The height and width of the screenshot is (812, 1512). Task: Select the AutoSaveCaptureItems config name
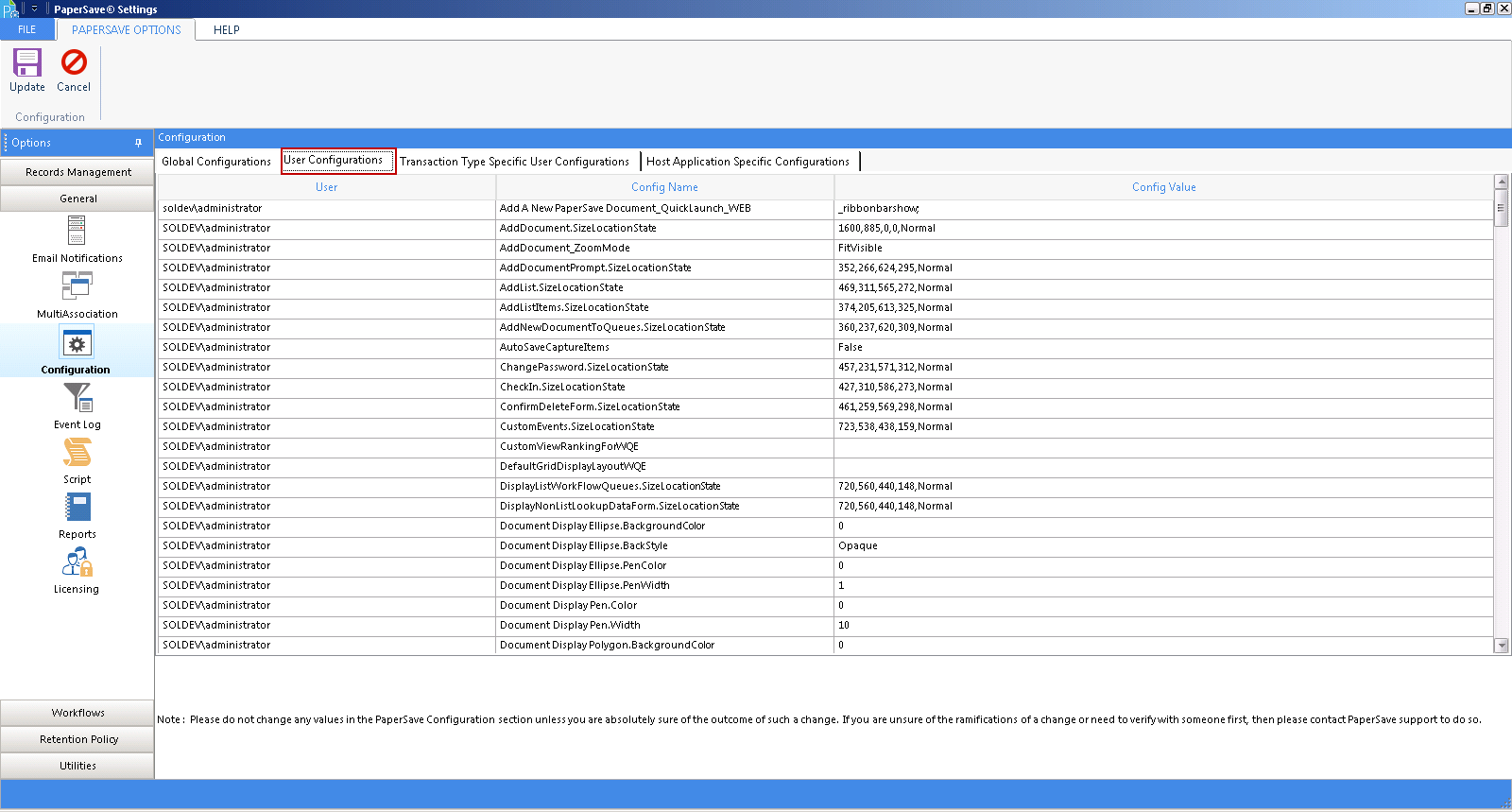(x=664, y=348)
